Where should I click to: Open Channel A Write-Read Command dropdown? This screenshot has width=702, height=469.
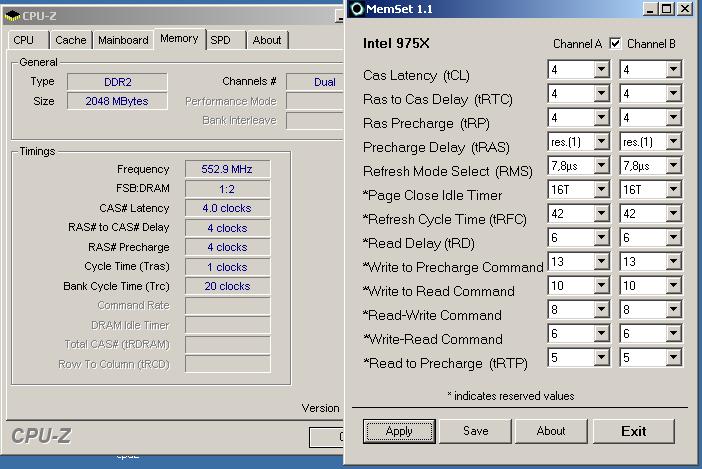[602, 333]
